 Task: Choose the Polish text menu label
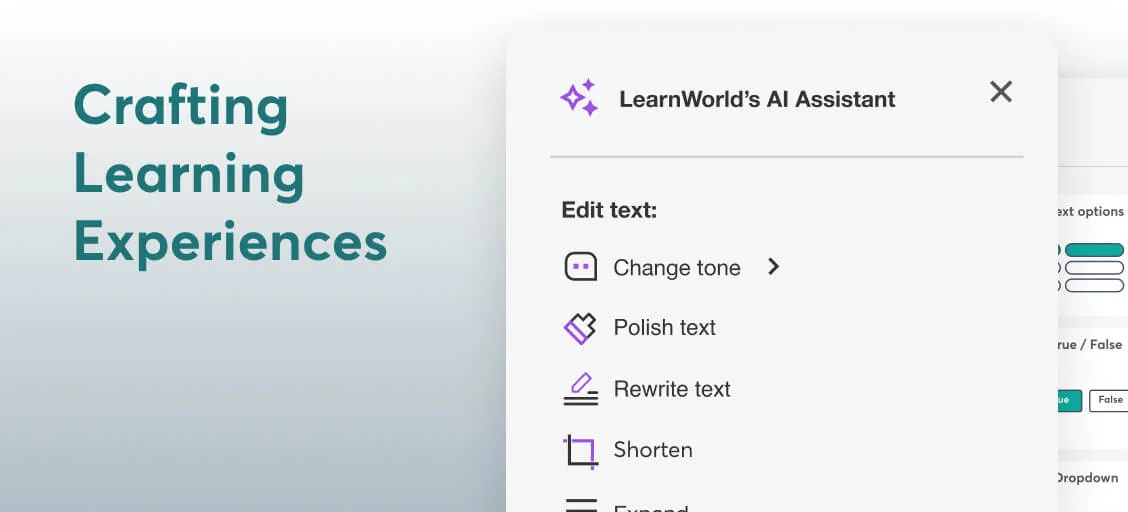(x=664, y=328)
